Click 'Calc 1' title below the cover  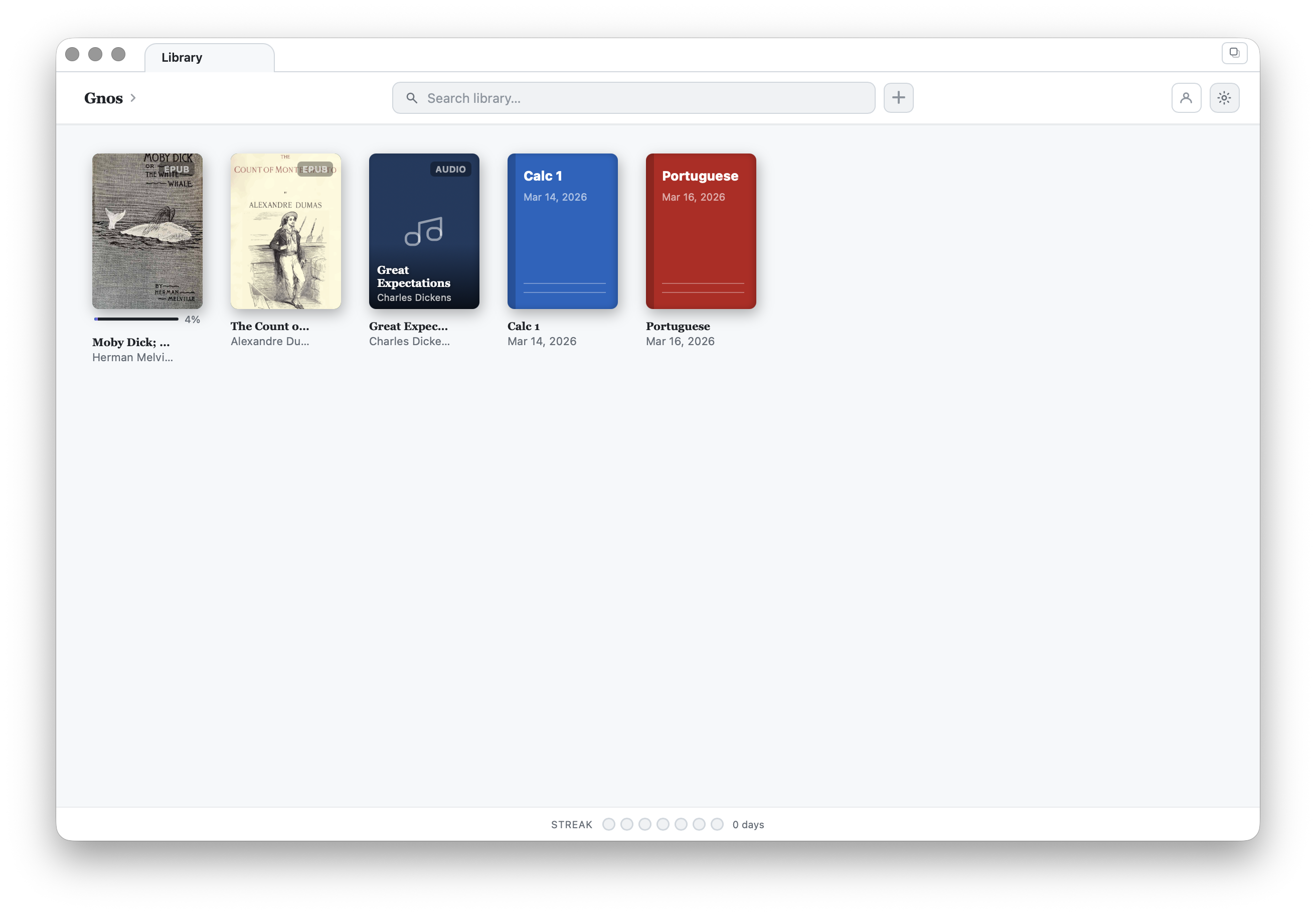(x=523, y=326)
